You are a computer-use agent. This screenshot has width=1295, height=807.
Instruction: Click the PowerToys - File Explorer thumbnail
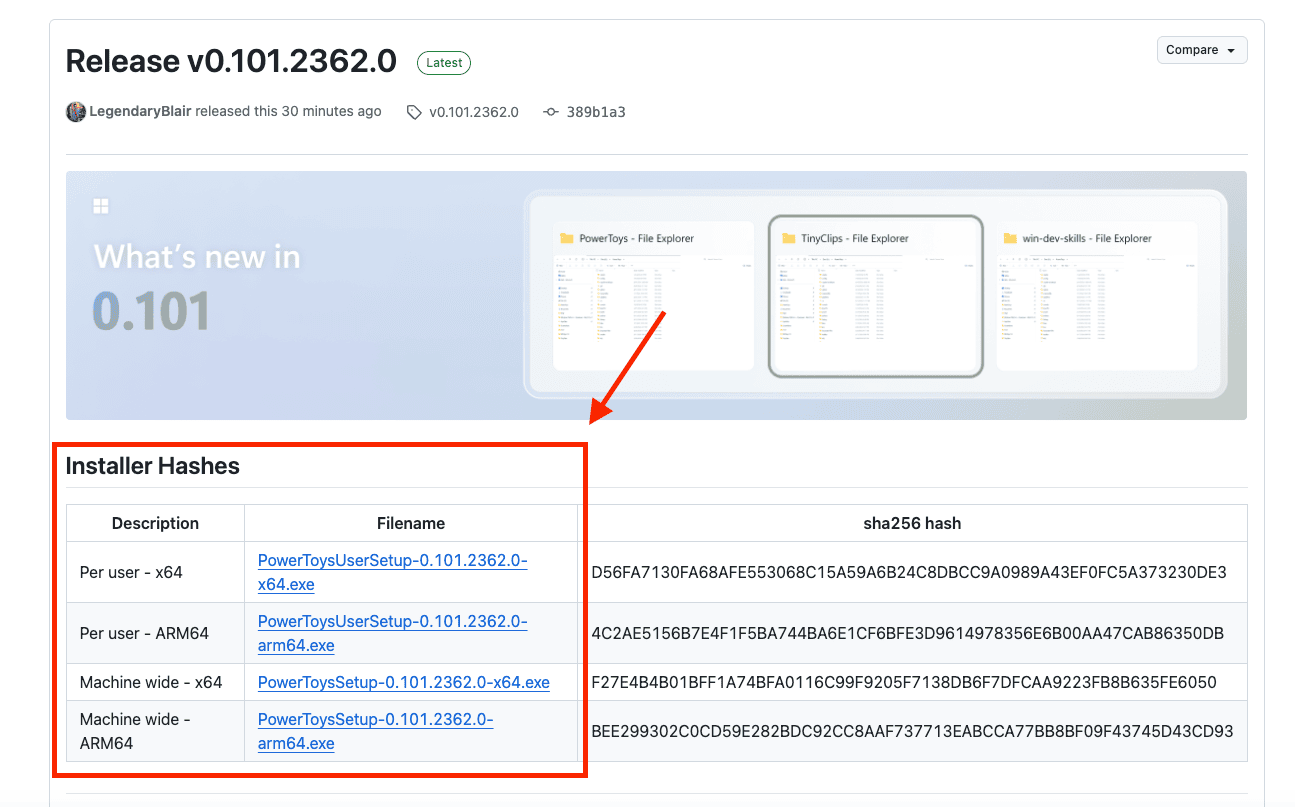click(654, 297)
